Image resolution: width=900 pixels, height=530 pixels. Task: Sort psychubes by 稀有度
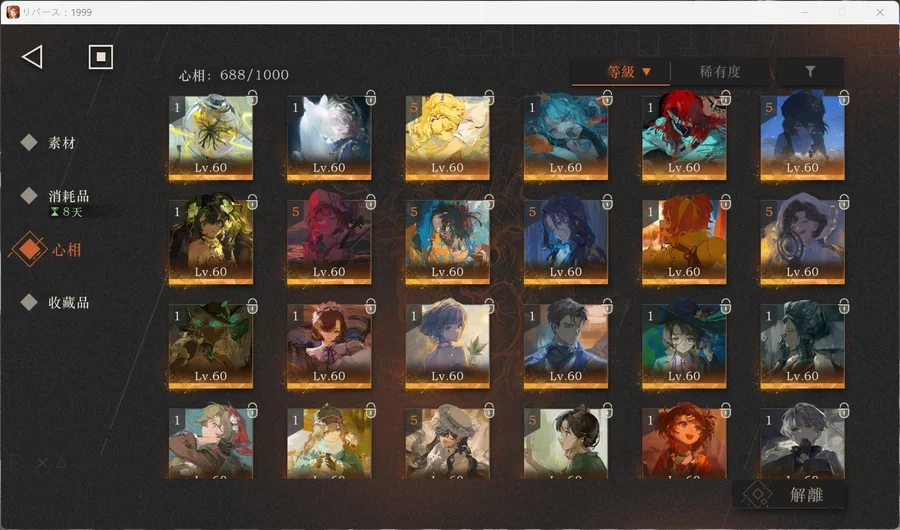tap(720, 72)
